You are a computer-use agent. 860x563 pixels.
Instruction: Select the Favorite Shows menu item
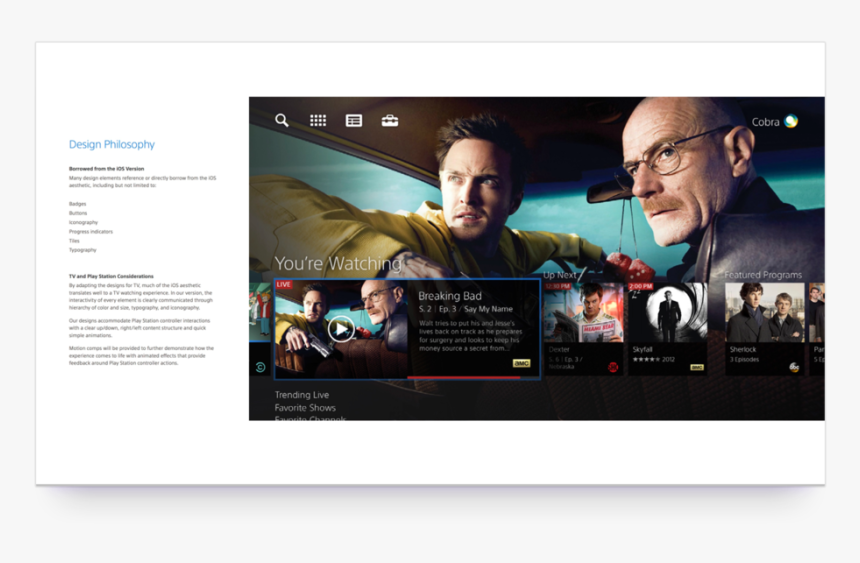pos(305,408)
